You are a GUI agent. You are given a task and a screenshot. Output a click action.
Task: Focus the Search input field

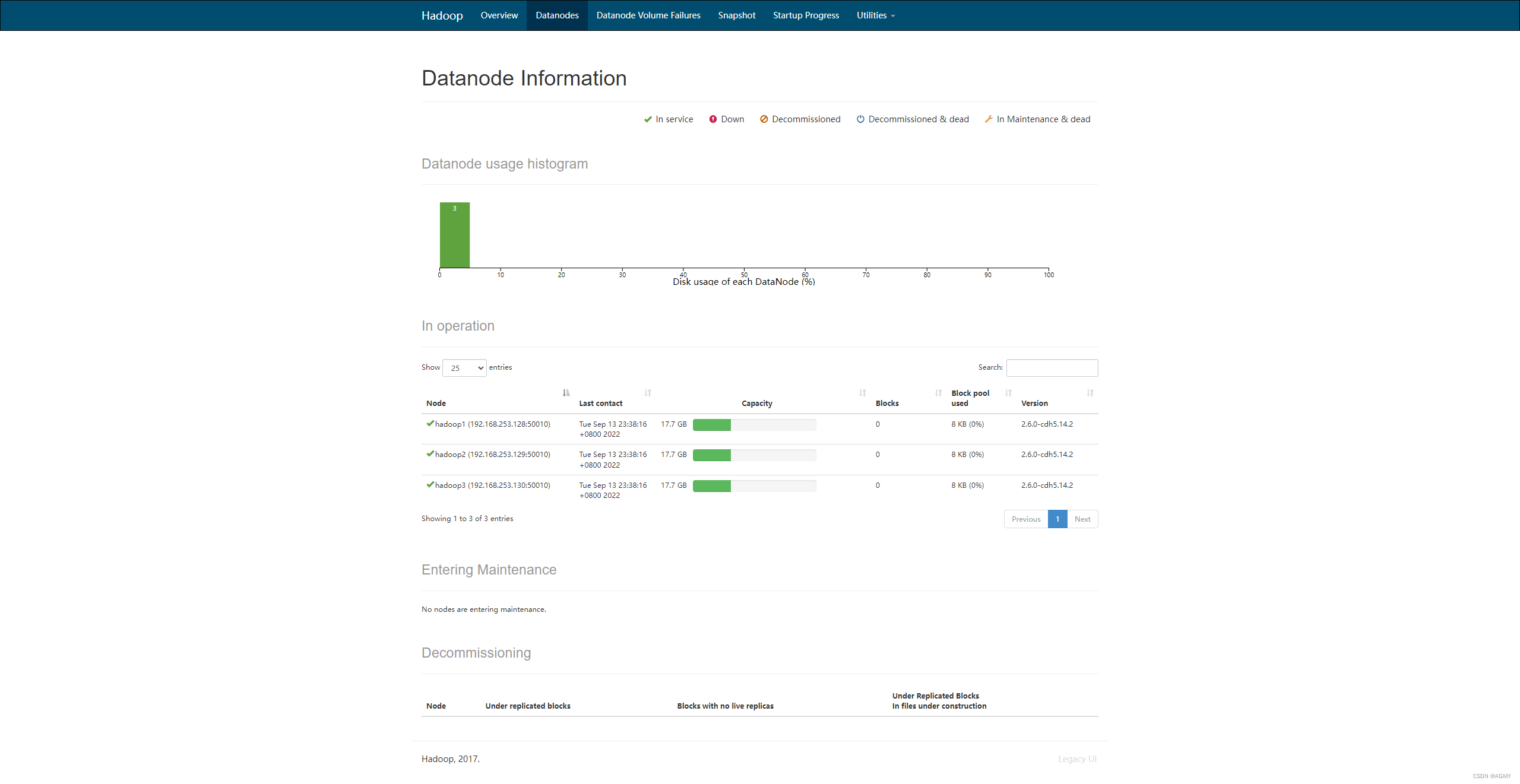click(1052, 368)
